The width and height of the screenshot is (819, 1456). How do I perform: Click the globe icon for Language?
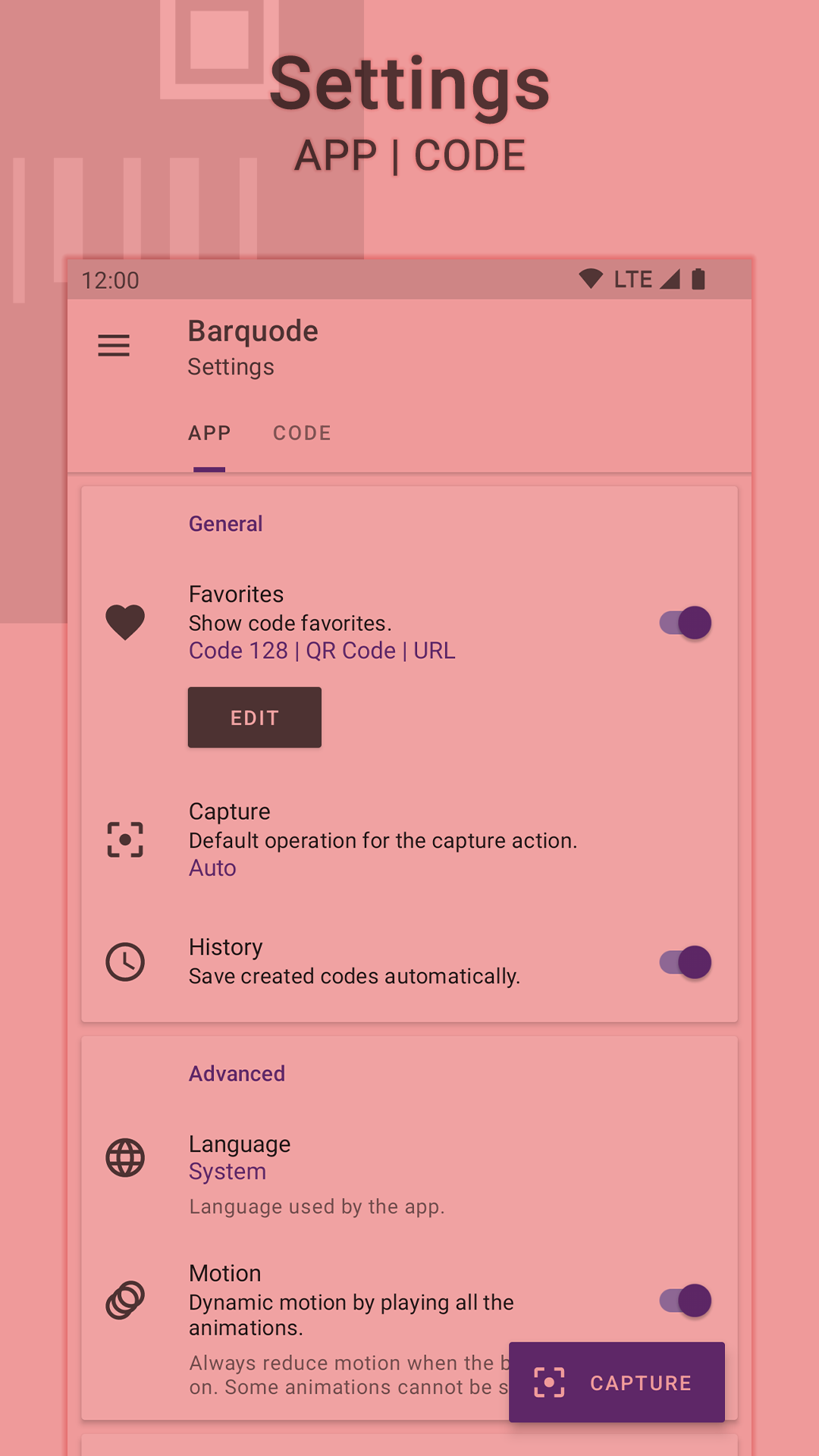tap(124, 1158)
